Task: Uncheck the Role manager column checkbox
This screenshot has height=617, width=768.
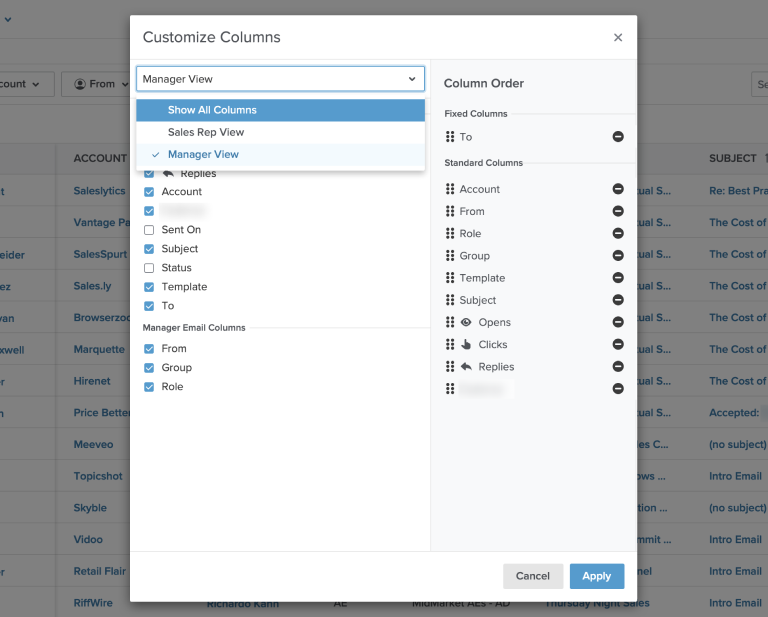Action: click(149, 387)
